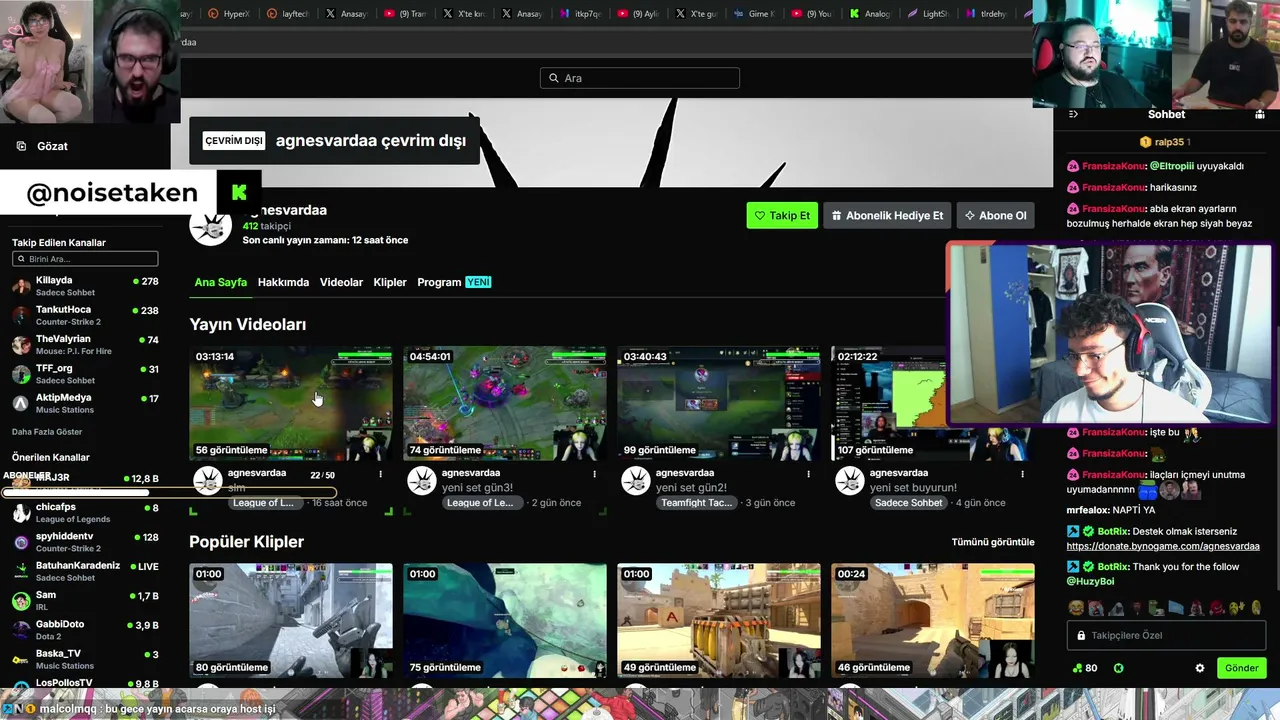Follow channel with Takip Et button

click(x=782, y=215)
